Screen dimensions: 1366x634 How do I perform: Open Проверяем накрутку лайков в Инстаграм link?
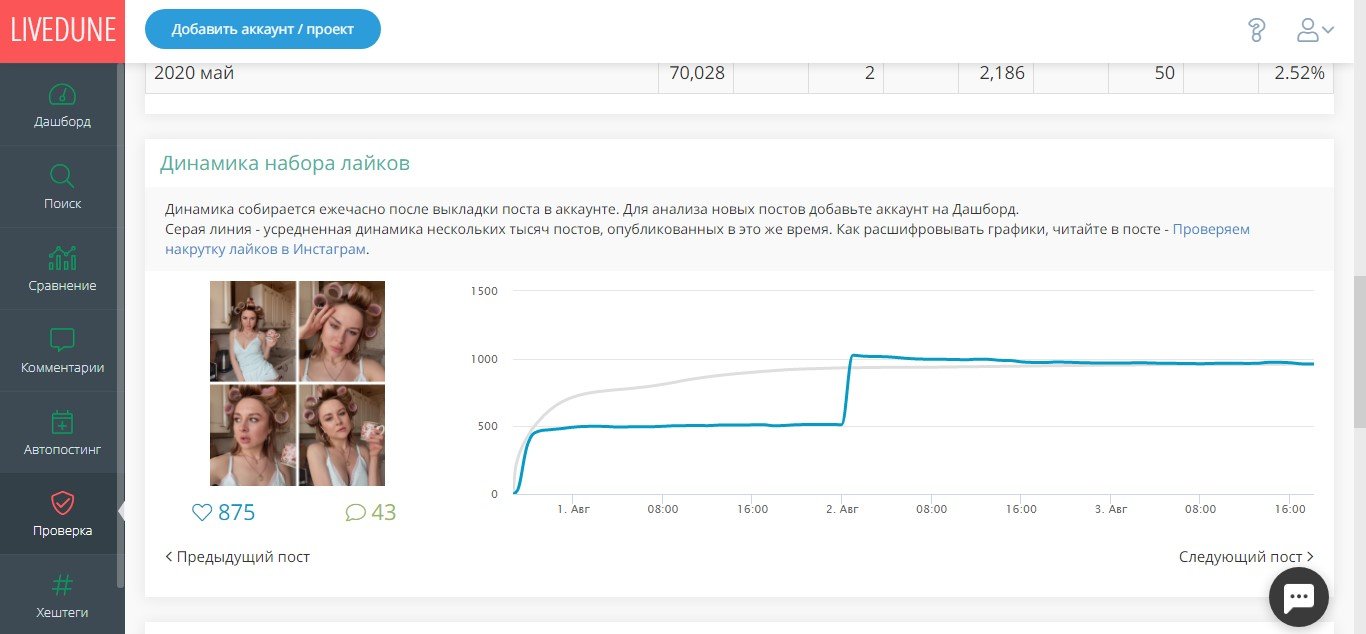click(x=708, y=239)
